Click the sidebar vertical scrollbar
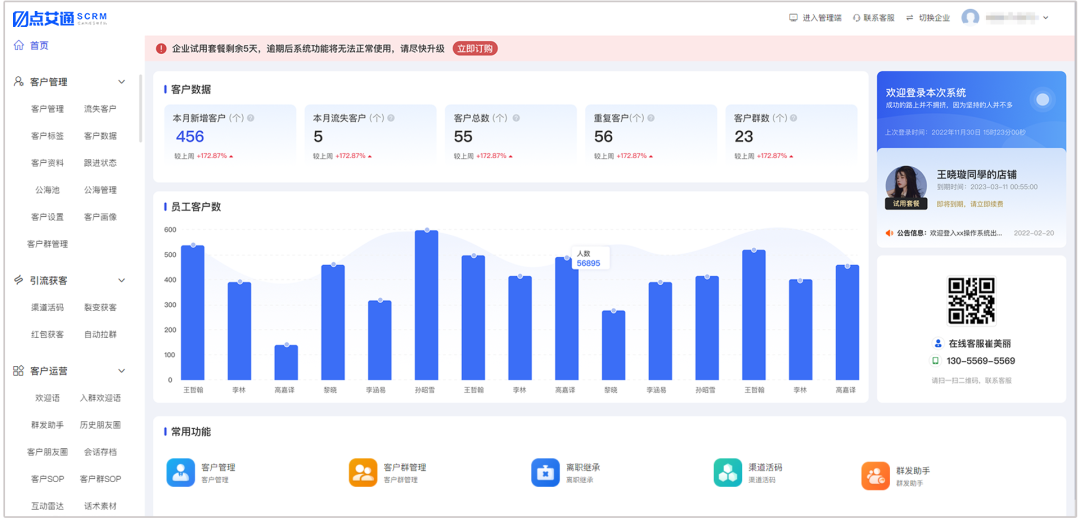The image size is (1080, 519). (x=141, y=109)
